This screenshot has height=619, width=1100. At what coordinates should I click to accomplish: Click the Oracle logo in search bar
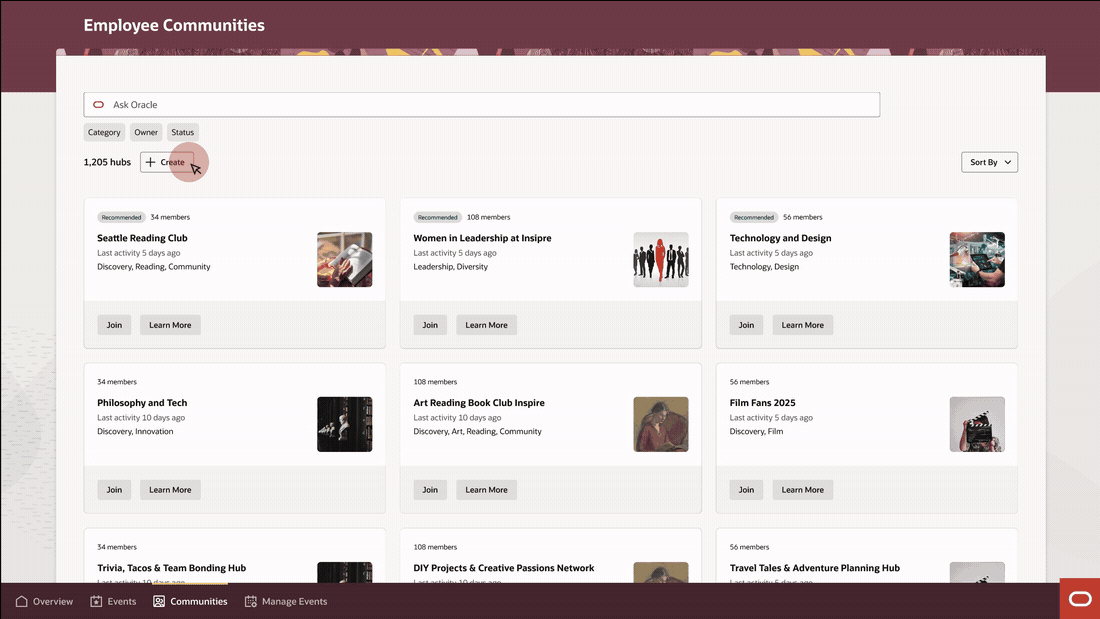[x=98, y=105]
